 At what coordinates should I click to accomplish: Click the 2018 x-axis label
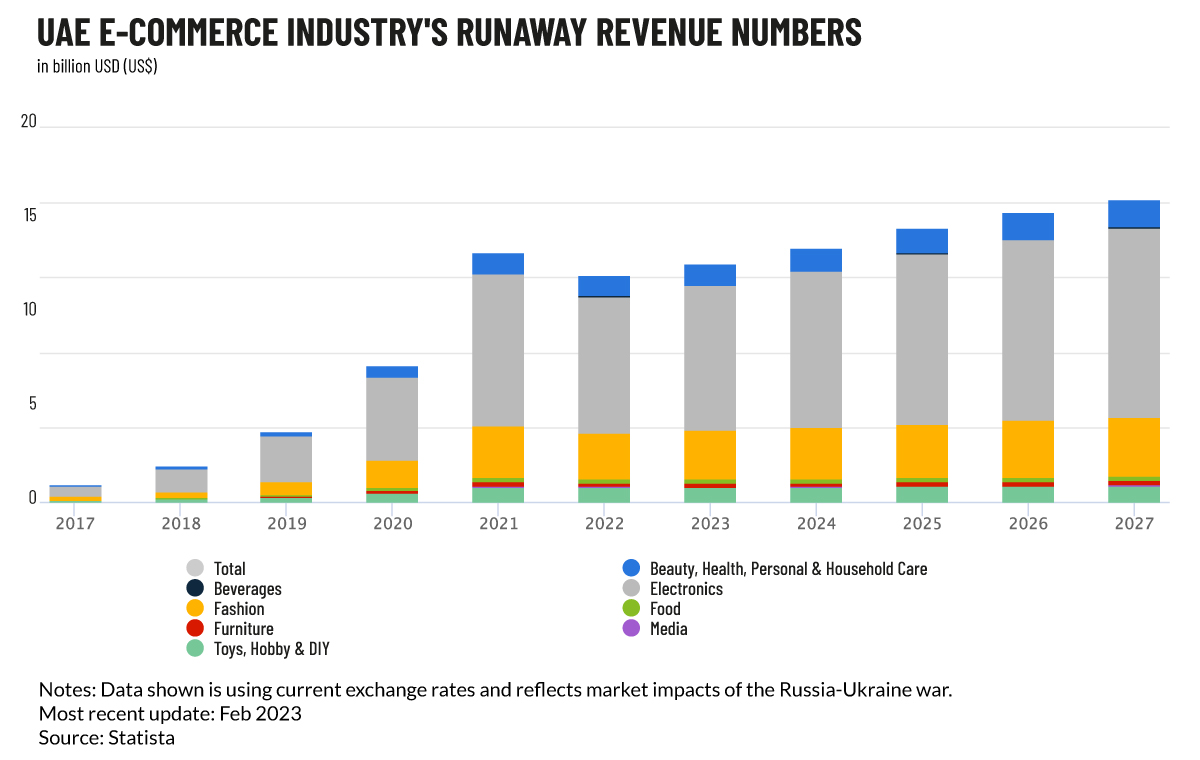[x=181, y=523]
